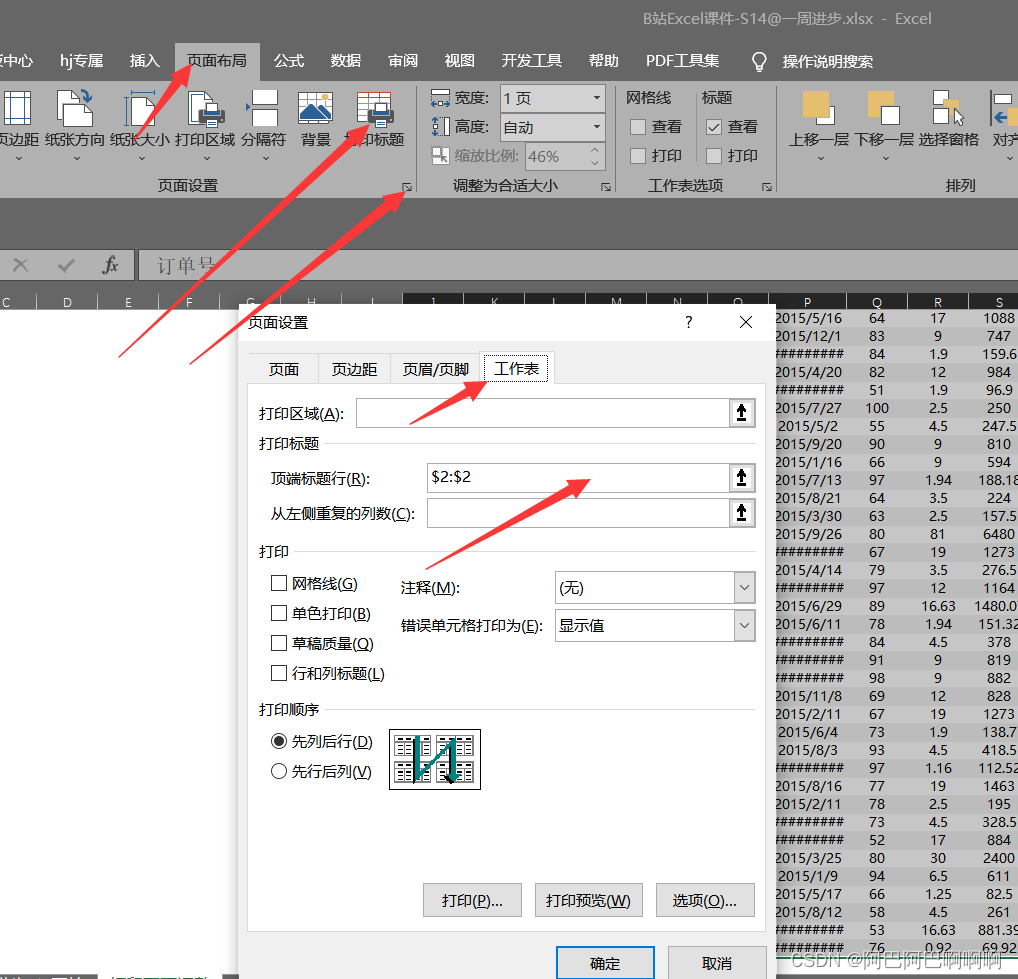Click the Print area 打印区域 input field
Image resolution: width=1018 pixels, height=979 pixels.
click(543, 413)
